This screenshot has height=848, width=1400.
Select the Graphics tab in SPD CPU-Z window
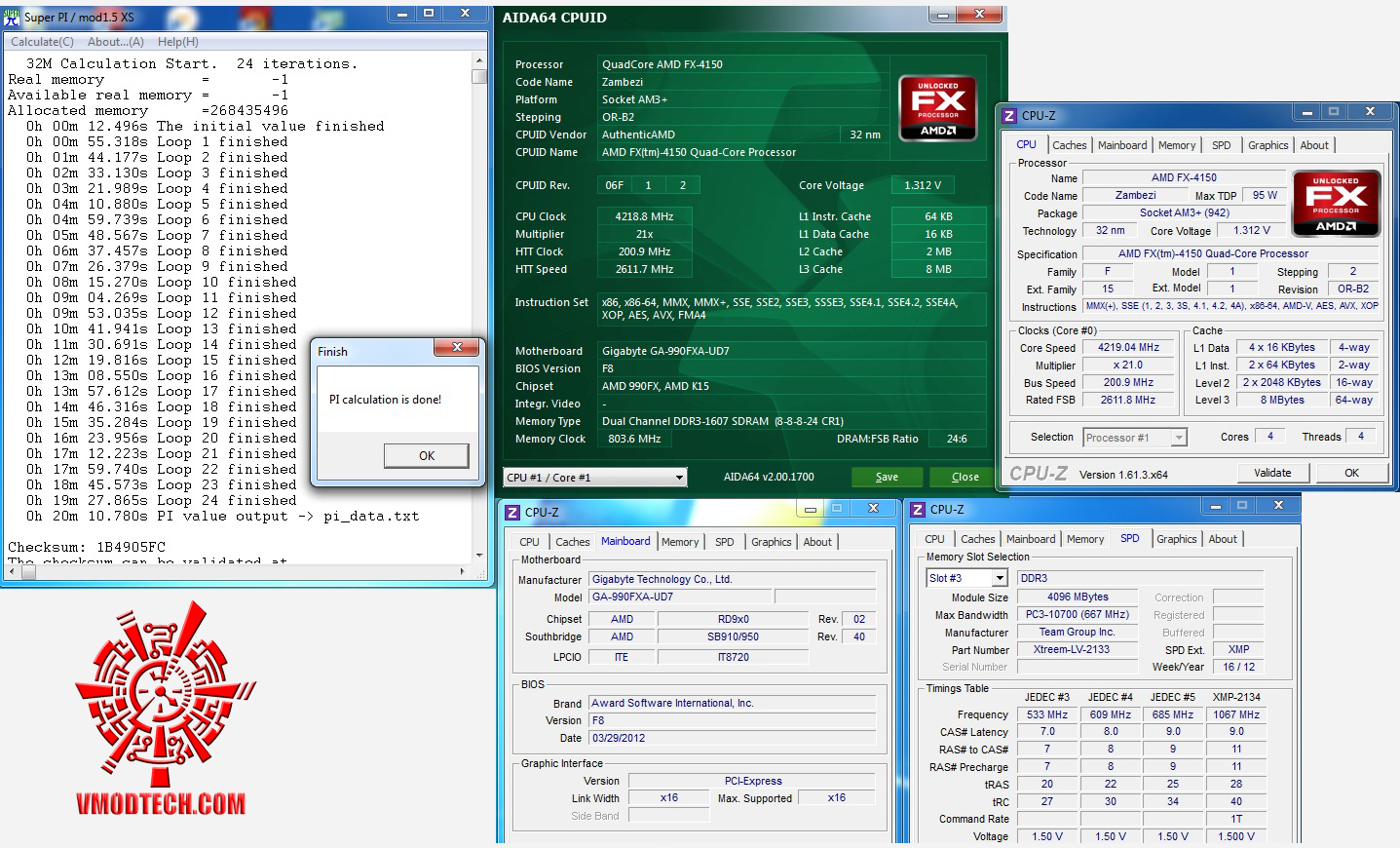tap(1176, 539)
